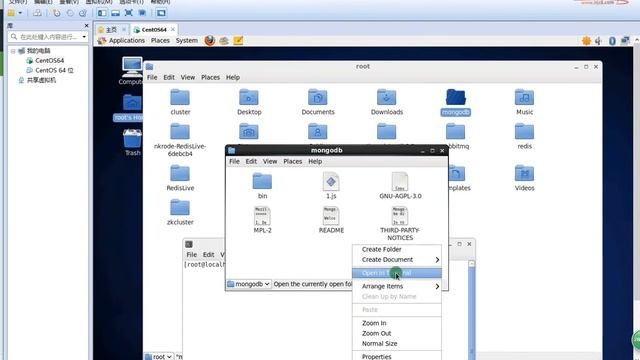Image resolution: width=640 pixels, height=360 pixels.
Task: Expand the Create Document submenu
Action: pyautogui.click(x=397, y=260)
